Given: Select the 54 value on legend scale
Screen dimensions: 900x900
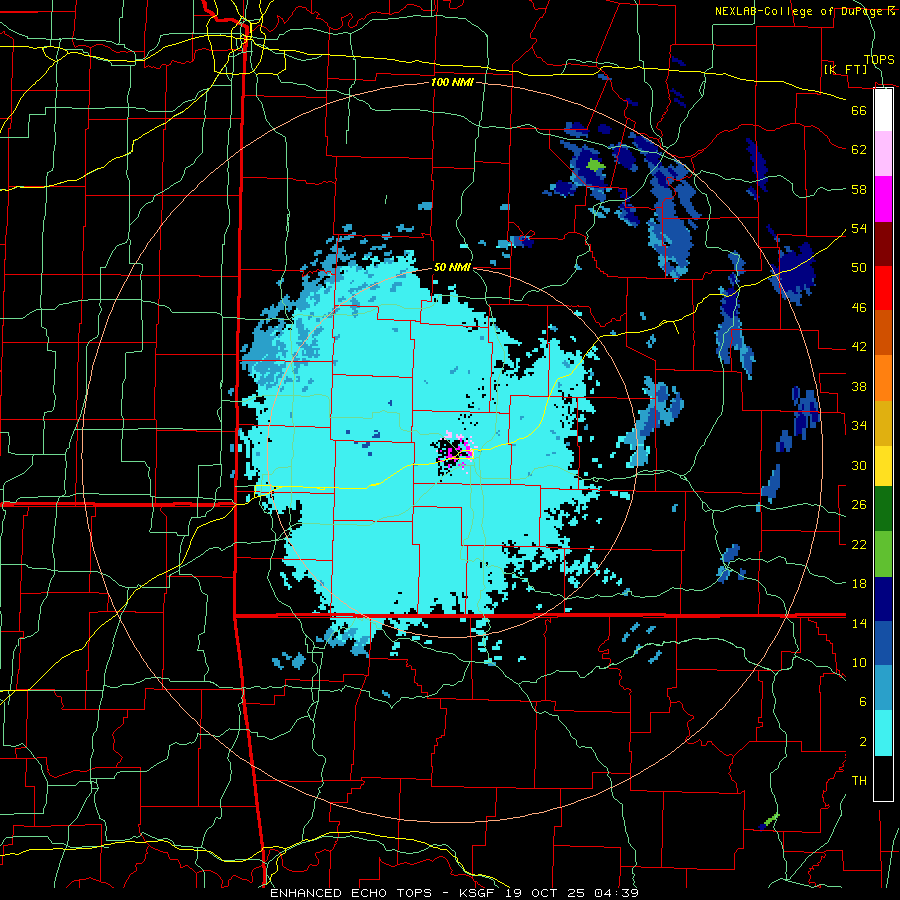Looking at the screenshot, I should pos(859,228).
